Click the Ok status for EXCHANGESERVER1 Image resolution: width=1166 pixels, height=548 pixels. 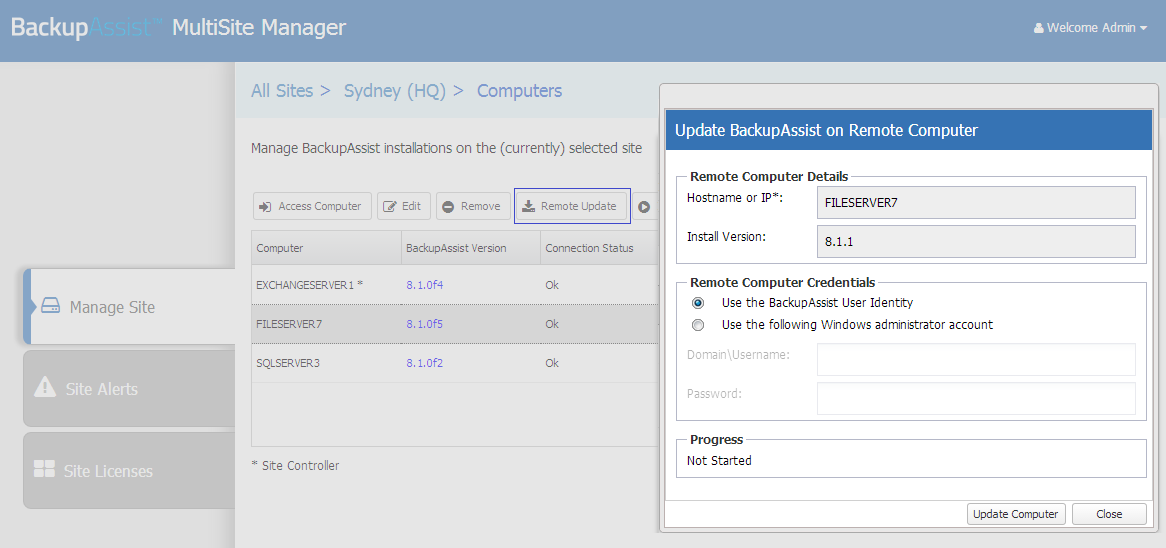(552, 285)
